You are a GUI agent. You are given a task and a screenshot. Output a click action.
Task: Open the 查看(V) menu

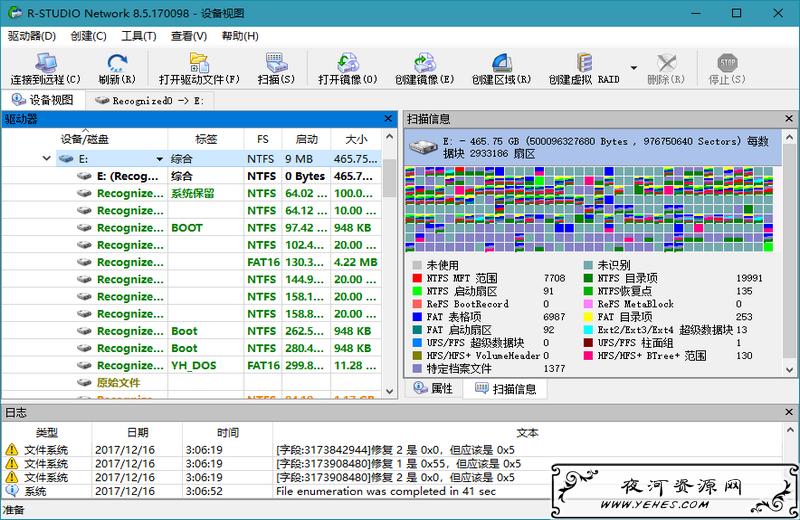(x=189, y=36)
